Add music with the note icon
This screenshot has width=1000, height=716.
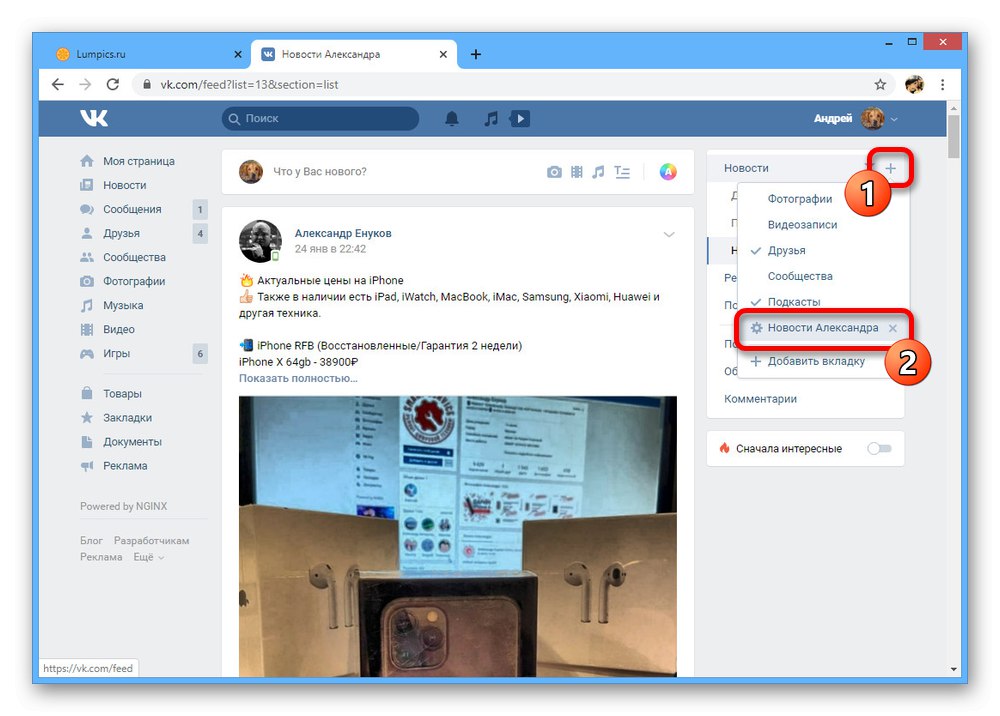pyautogui.click(x=599, y=172)
